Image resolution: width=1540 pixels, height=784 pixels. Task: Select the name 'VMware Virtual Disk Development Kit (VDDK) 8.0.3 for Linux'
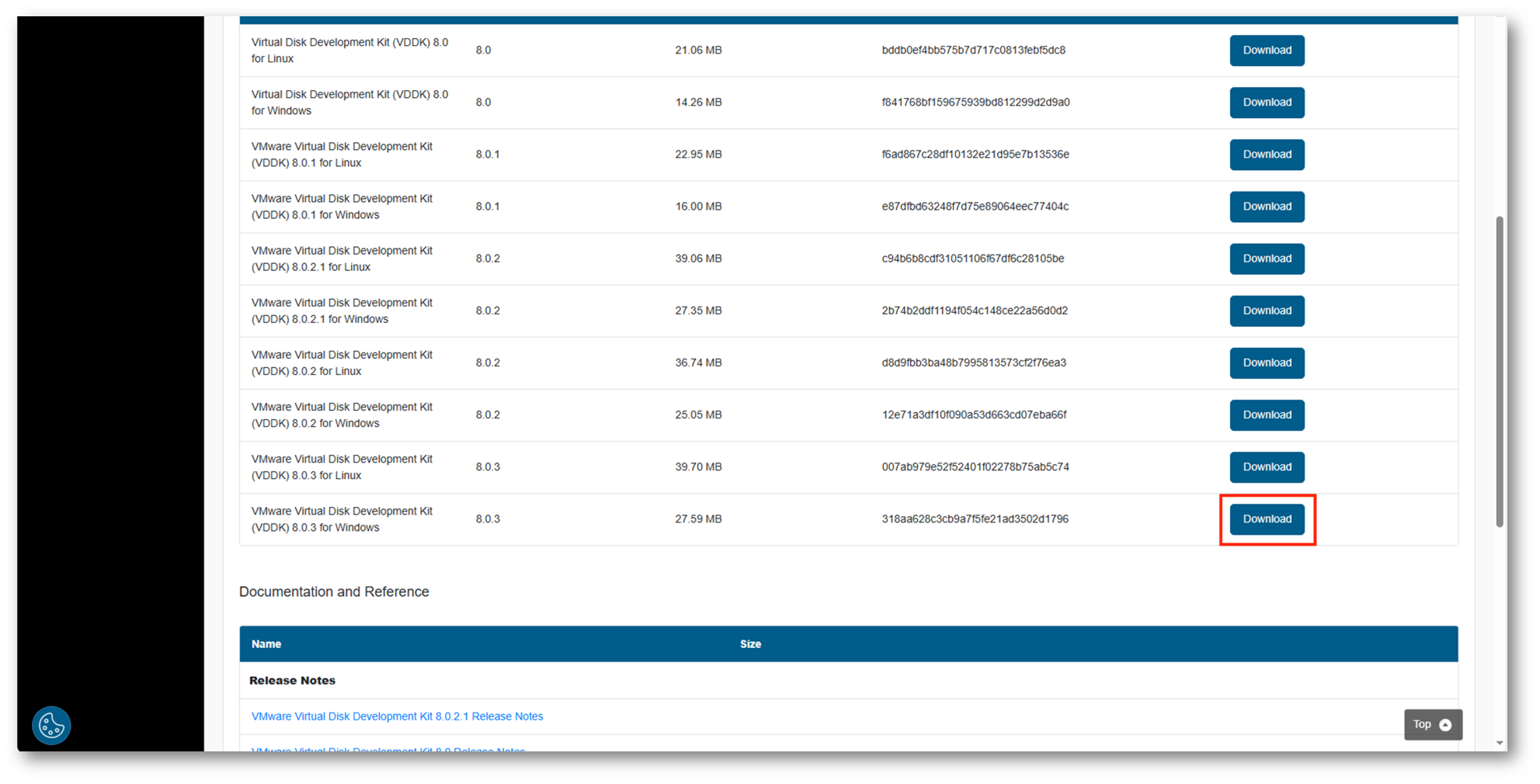342,467
